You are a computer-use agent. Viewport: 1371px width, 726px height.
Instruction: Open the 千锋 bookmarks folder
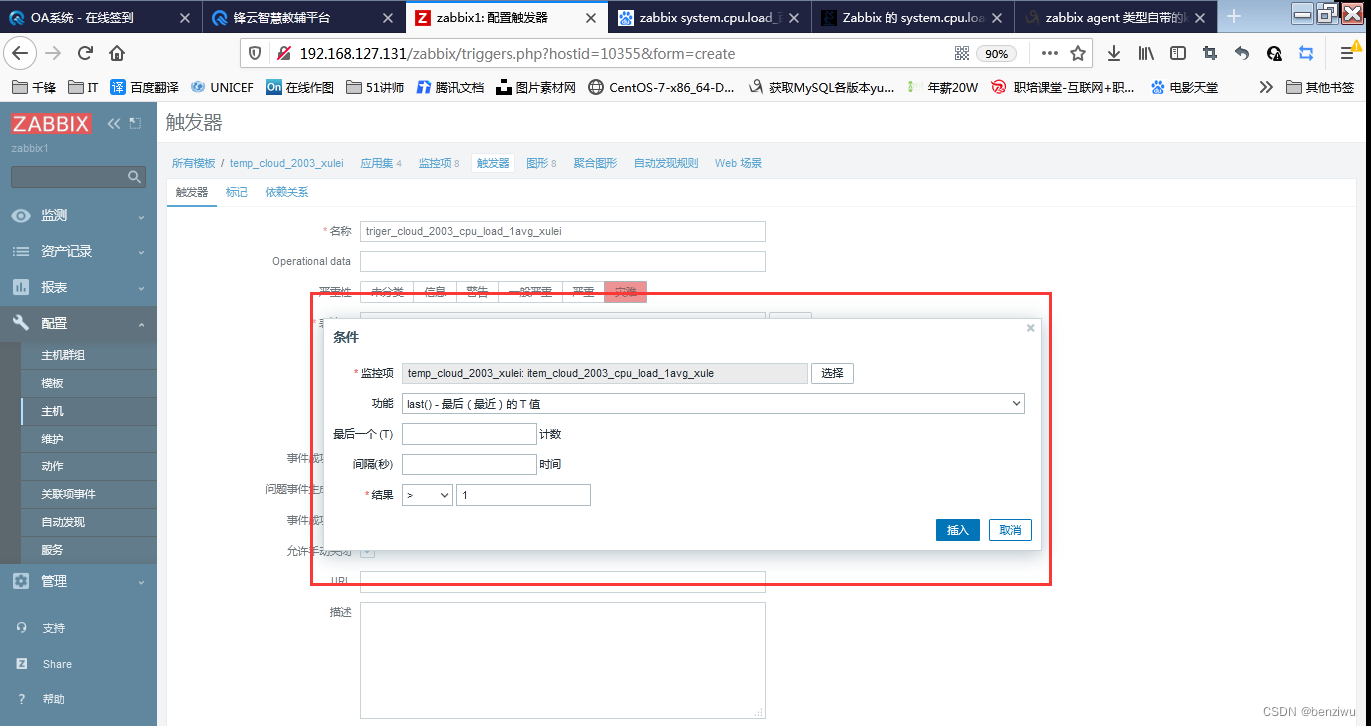click(34, 87)
